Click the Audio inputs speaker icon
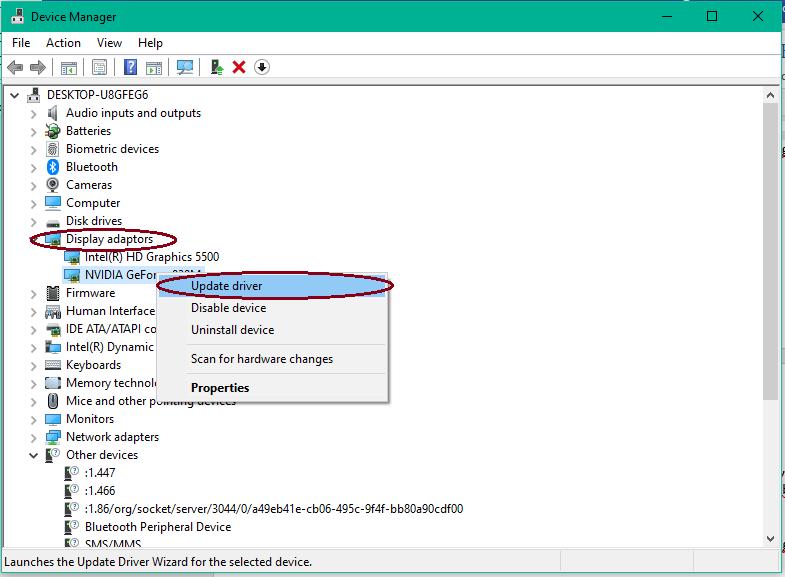The width and height of the screenshot is (785, 577). tap(53, 113)
